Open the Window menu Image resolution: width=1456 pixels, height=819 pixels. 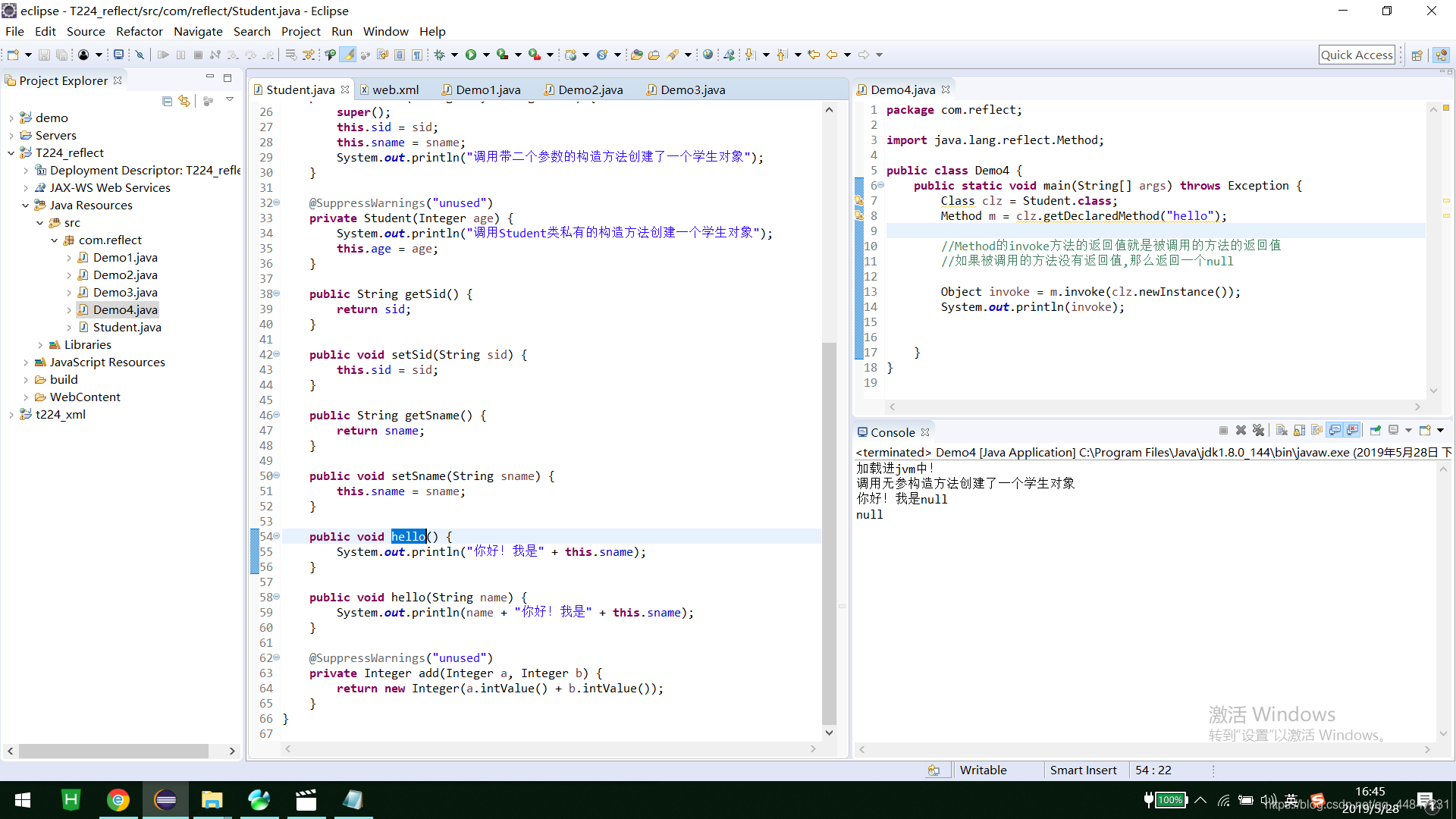[x=385, y=31]
